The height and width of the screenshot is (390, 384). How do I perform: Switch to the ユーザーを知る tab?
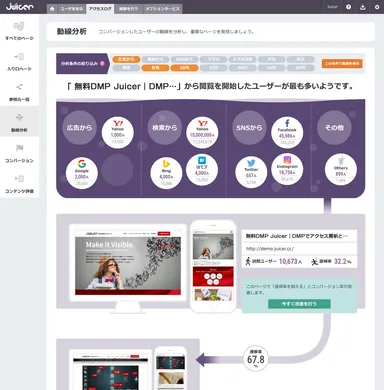(72, 9)
